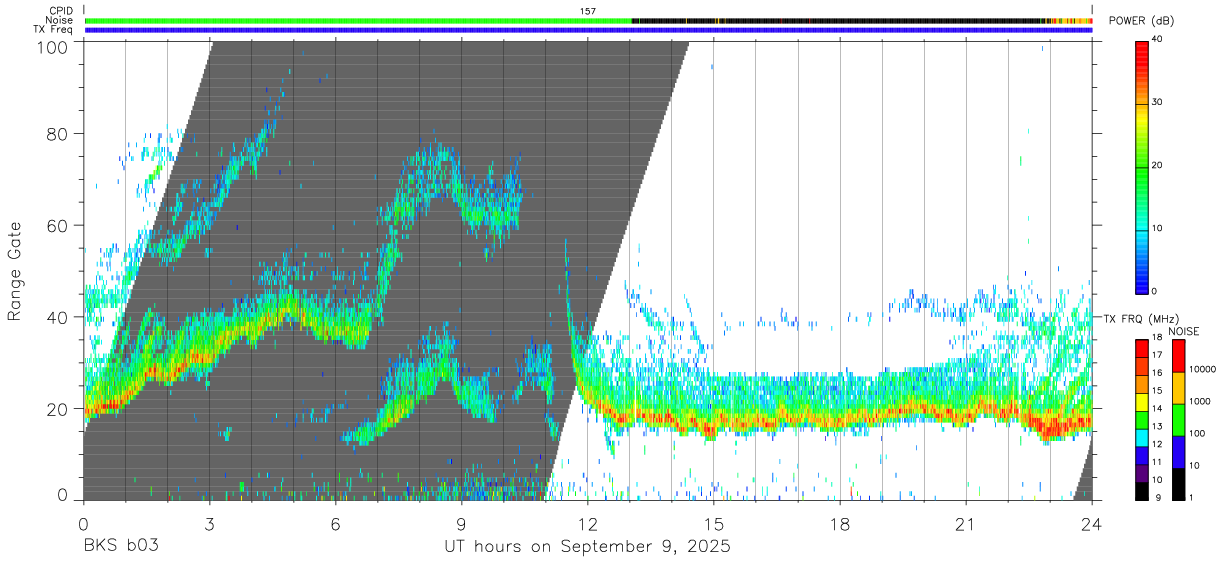Click the 12 tick on UT hours axis
1228x567 pixels.
coord(587,523)
